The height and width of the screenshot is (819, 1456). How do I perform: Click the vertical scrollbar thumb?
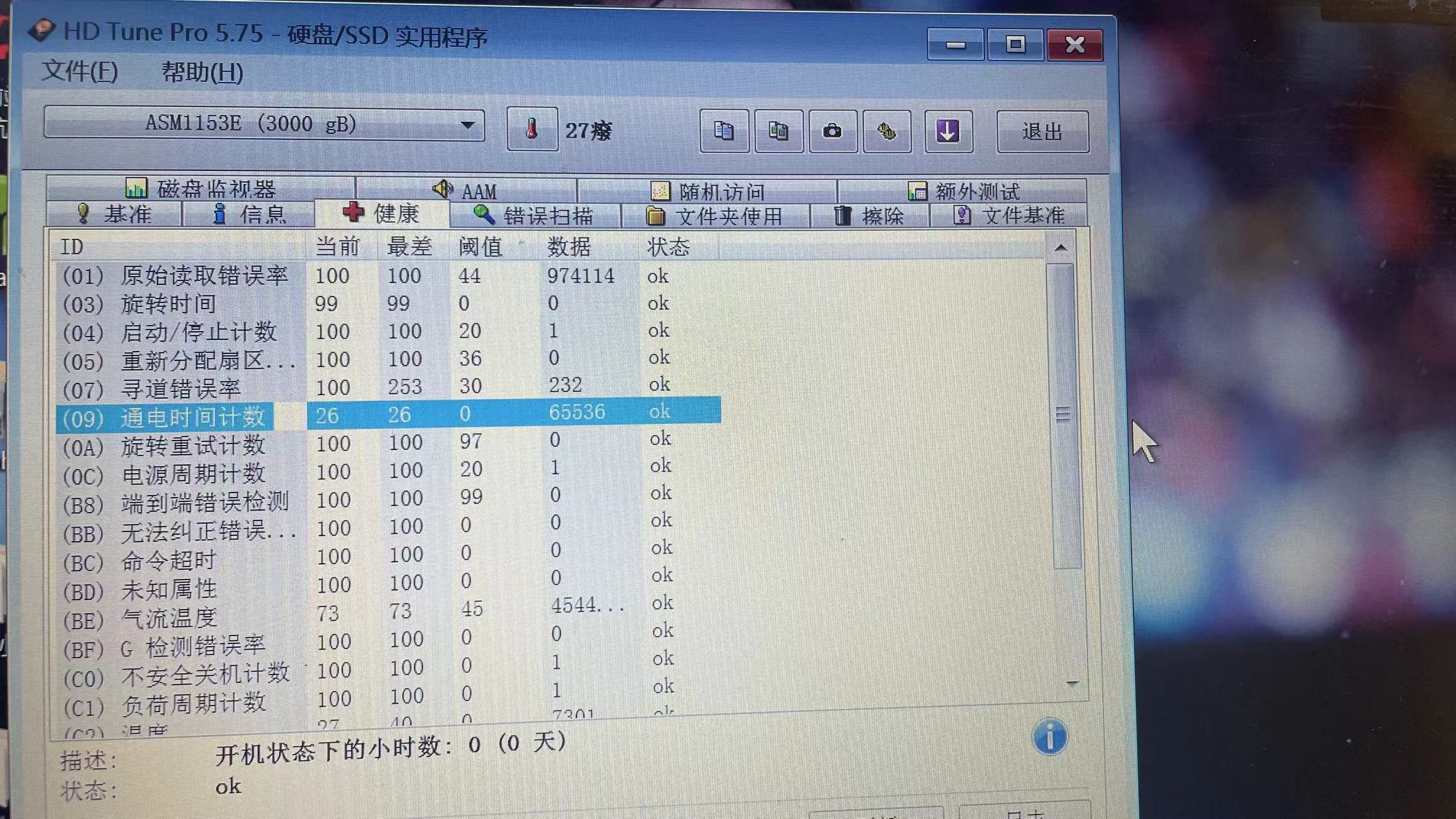(x=1065, y=415)
